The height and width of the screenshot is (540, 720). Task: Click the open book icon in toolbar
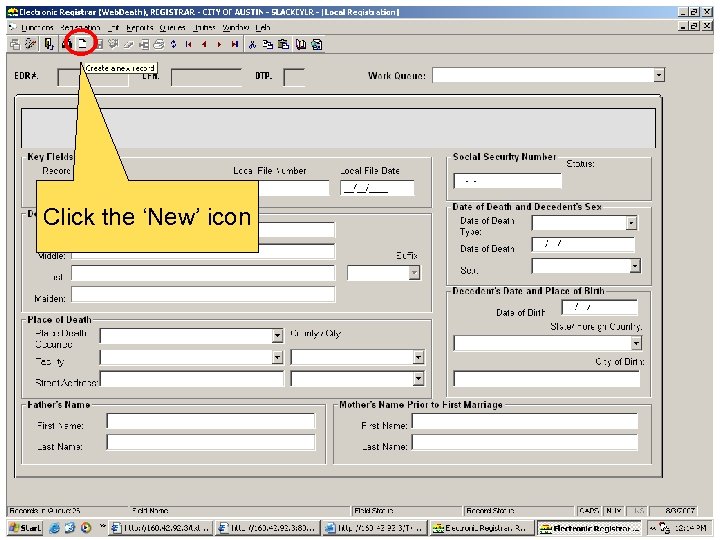point(301,44)
